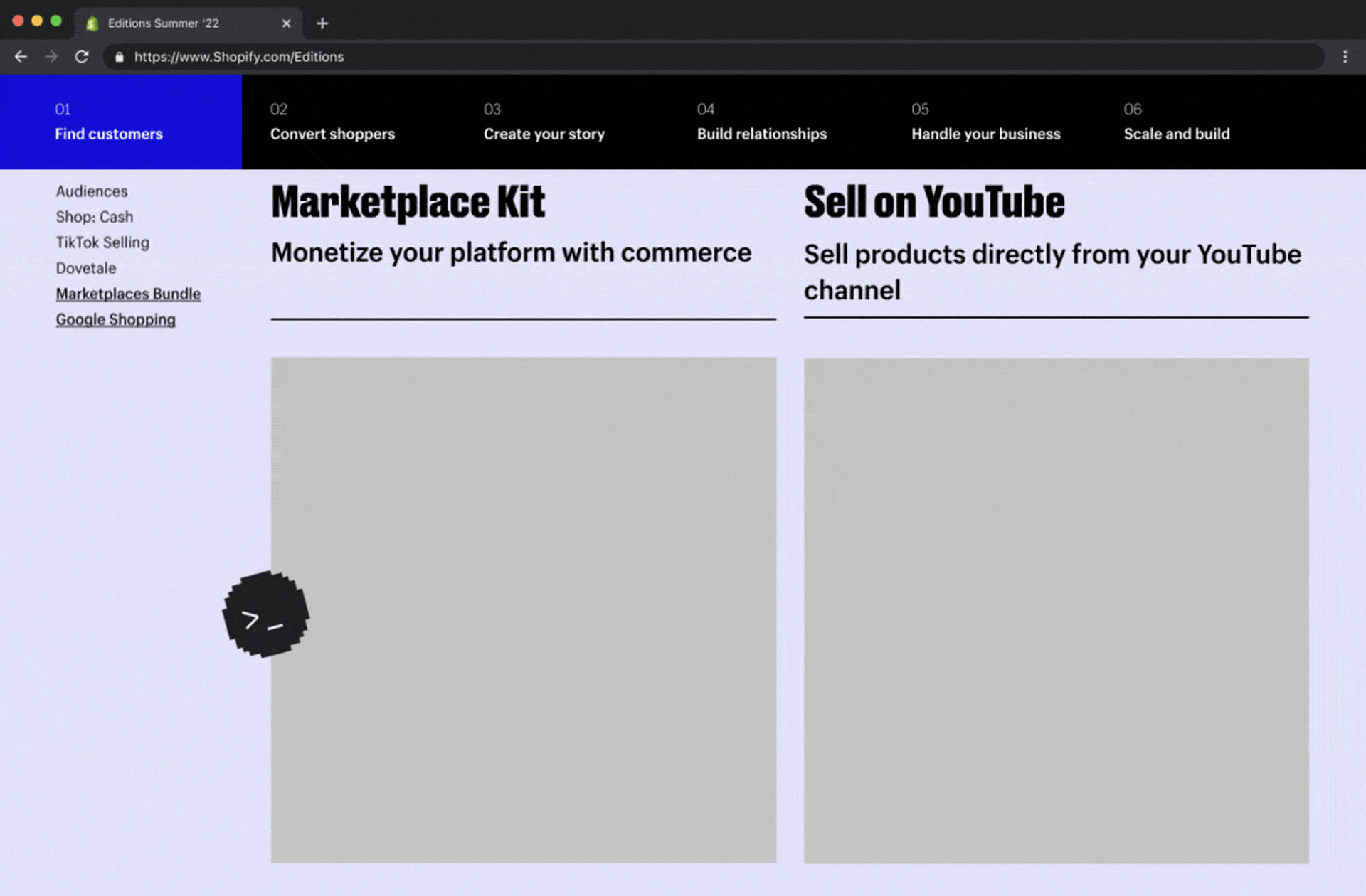Open the browser three-dot menu
This screenshot has height=896, width=1366.
tap(1345, 57)
